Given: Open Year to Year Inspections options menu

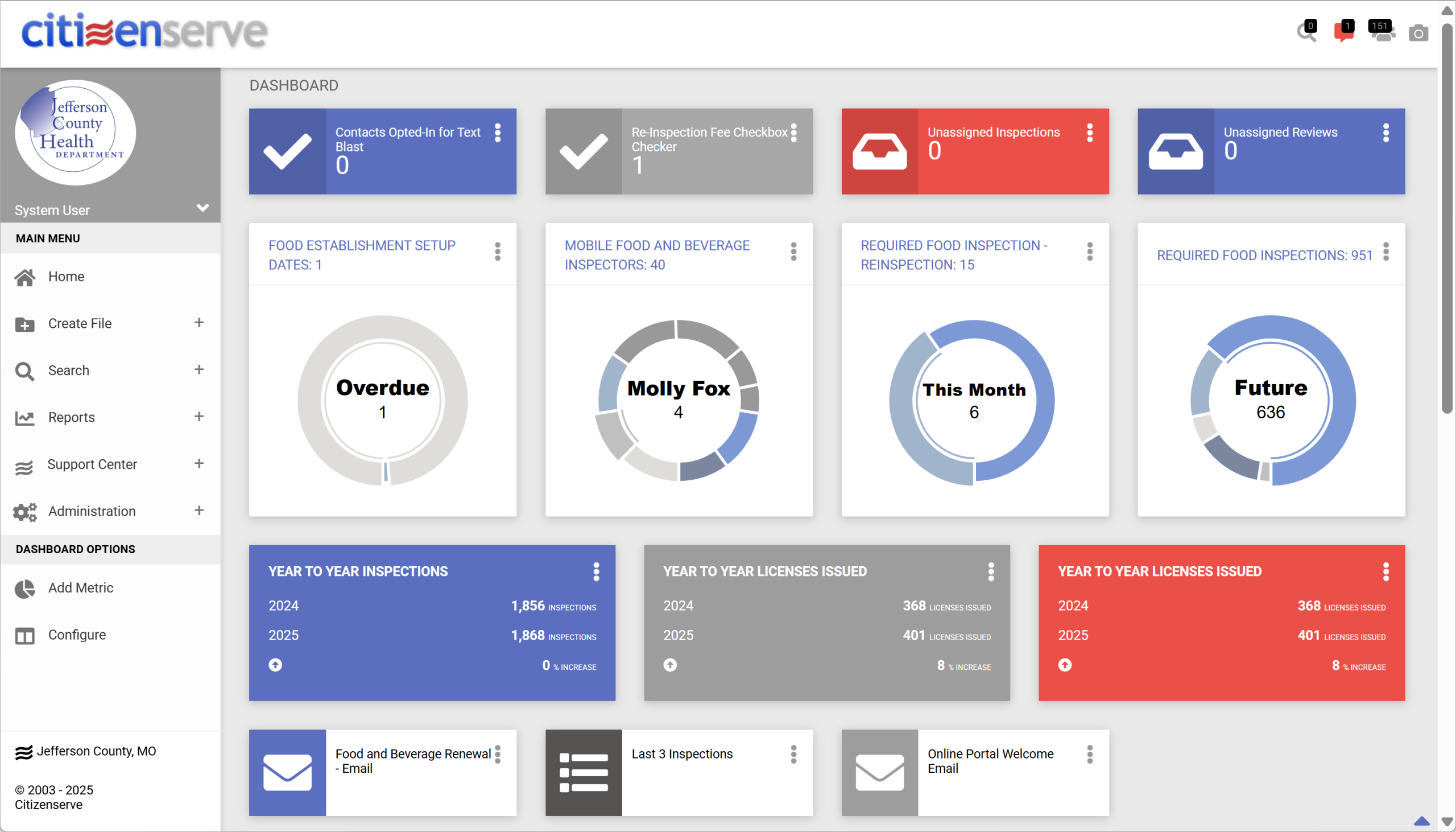Looking at the screenshot, I should click(x=596, y=571).
